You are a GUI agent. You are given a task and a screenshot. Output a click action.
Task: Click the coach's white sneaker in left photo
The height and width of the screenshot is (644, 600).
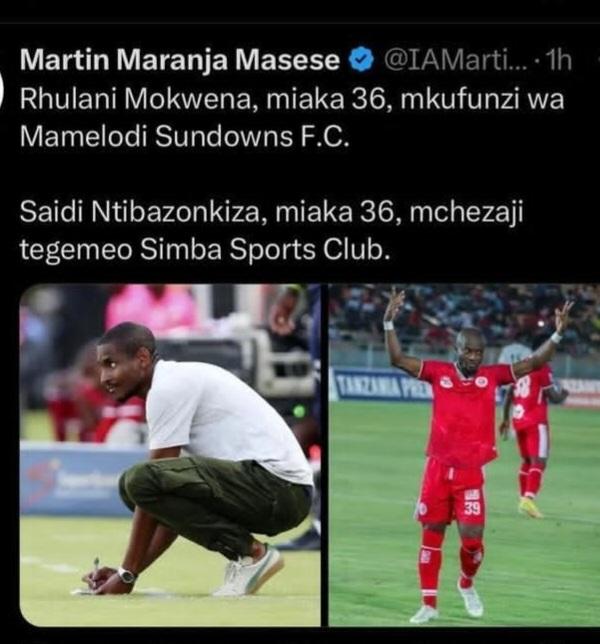coord(250,571)
